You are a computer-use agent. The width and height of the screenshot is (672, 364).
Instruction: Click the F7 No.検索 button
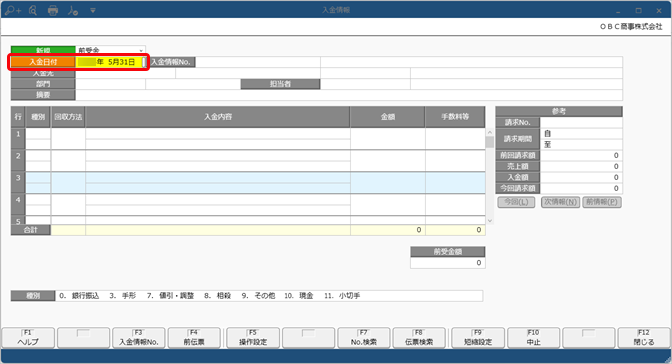coord(364,338)
